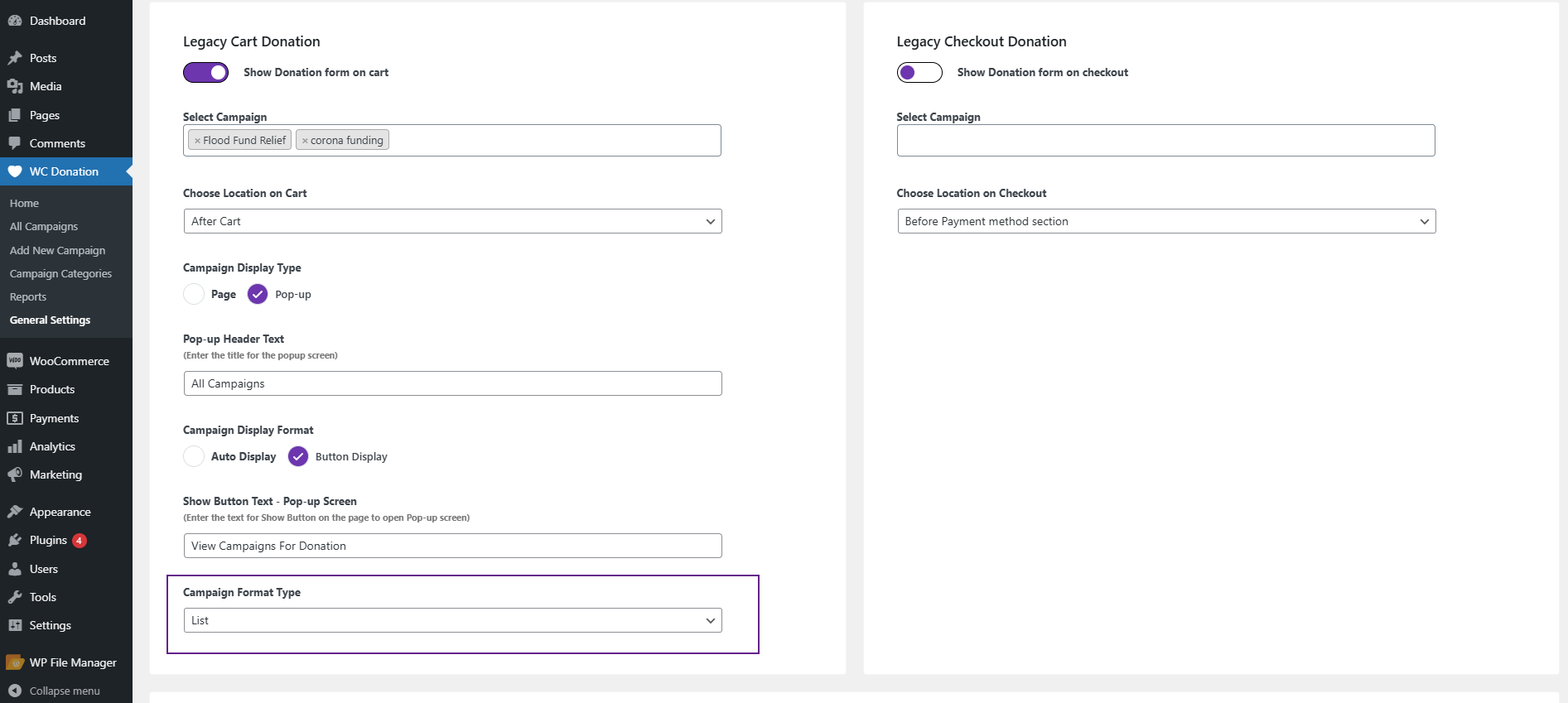
Task: Choose the Button Display format radio
Action: pos(298,456)
